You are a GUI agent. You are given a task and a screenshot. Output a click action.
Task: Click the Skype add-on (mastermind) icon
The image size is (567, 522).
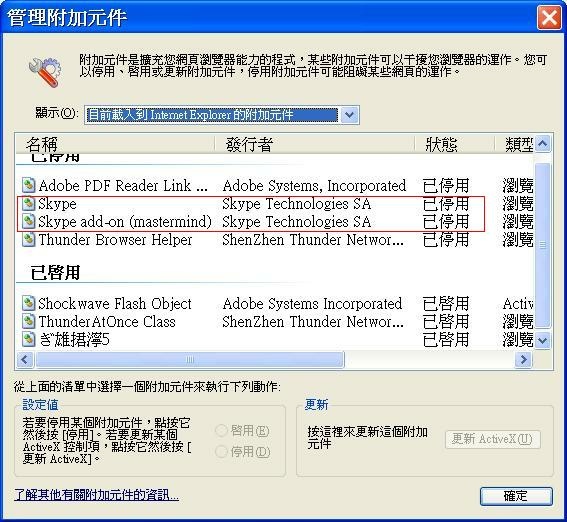(28, 221)
